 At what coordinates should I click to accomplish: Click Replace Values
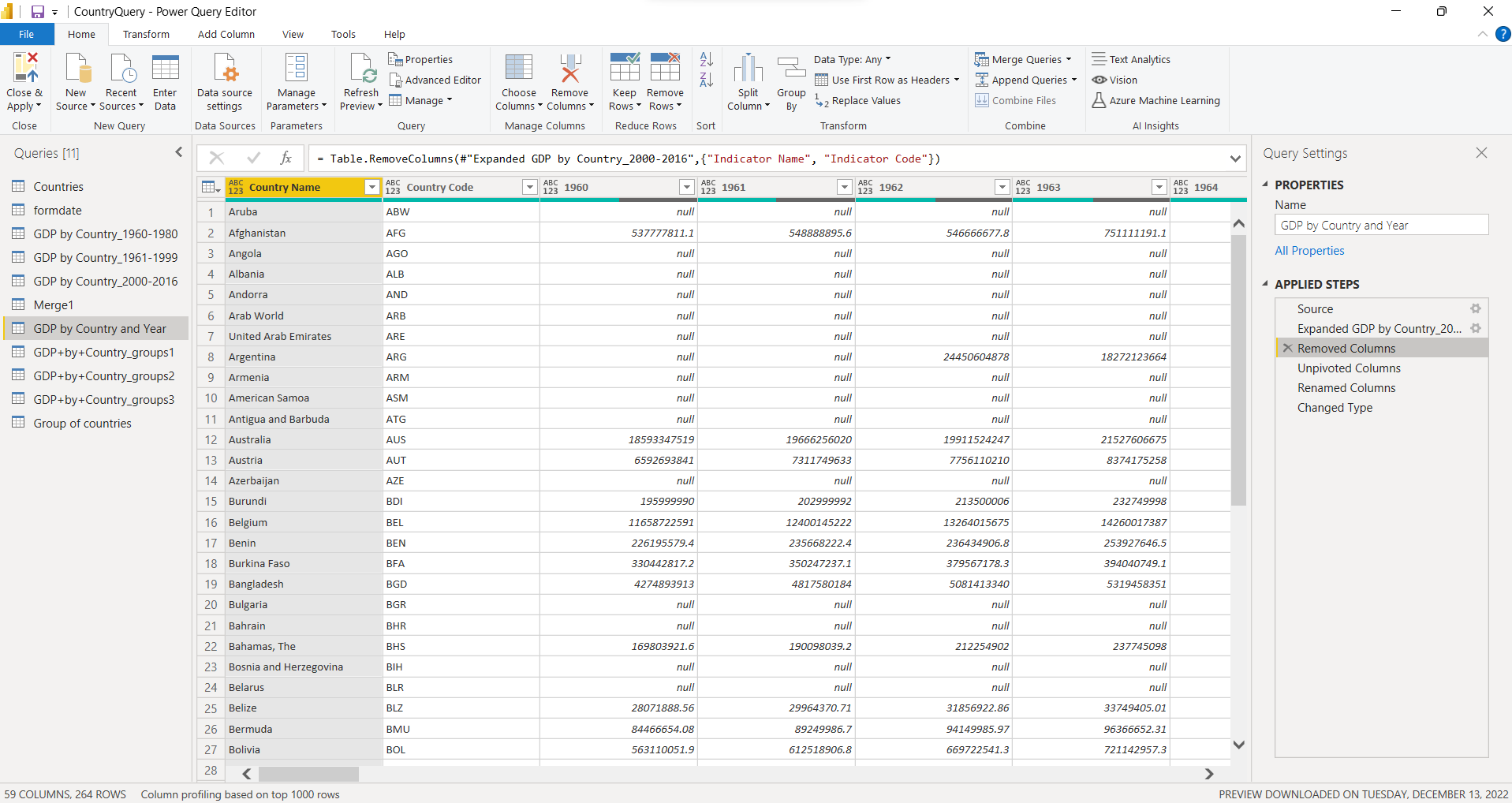click(857, 100)
